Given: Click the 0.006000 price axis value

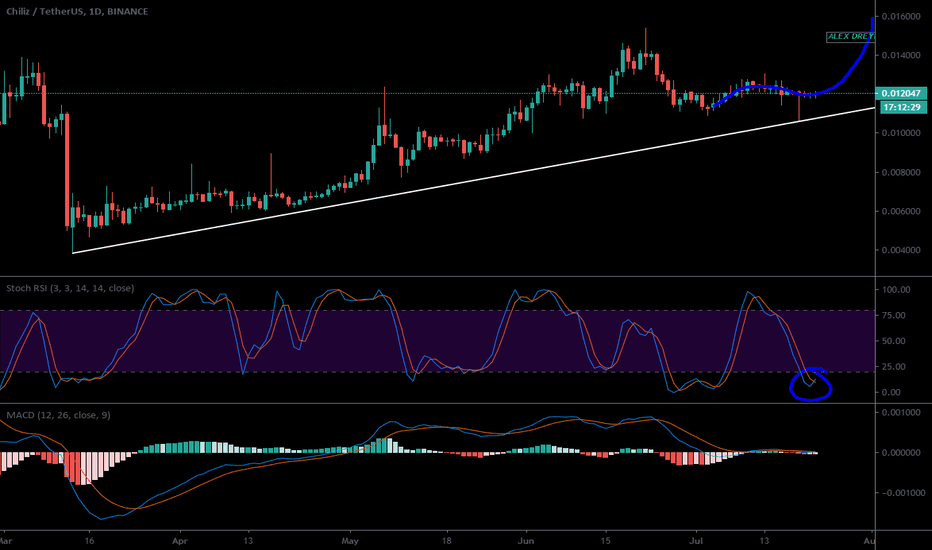Looking at the screenshot, I should [901, 211].
